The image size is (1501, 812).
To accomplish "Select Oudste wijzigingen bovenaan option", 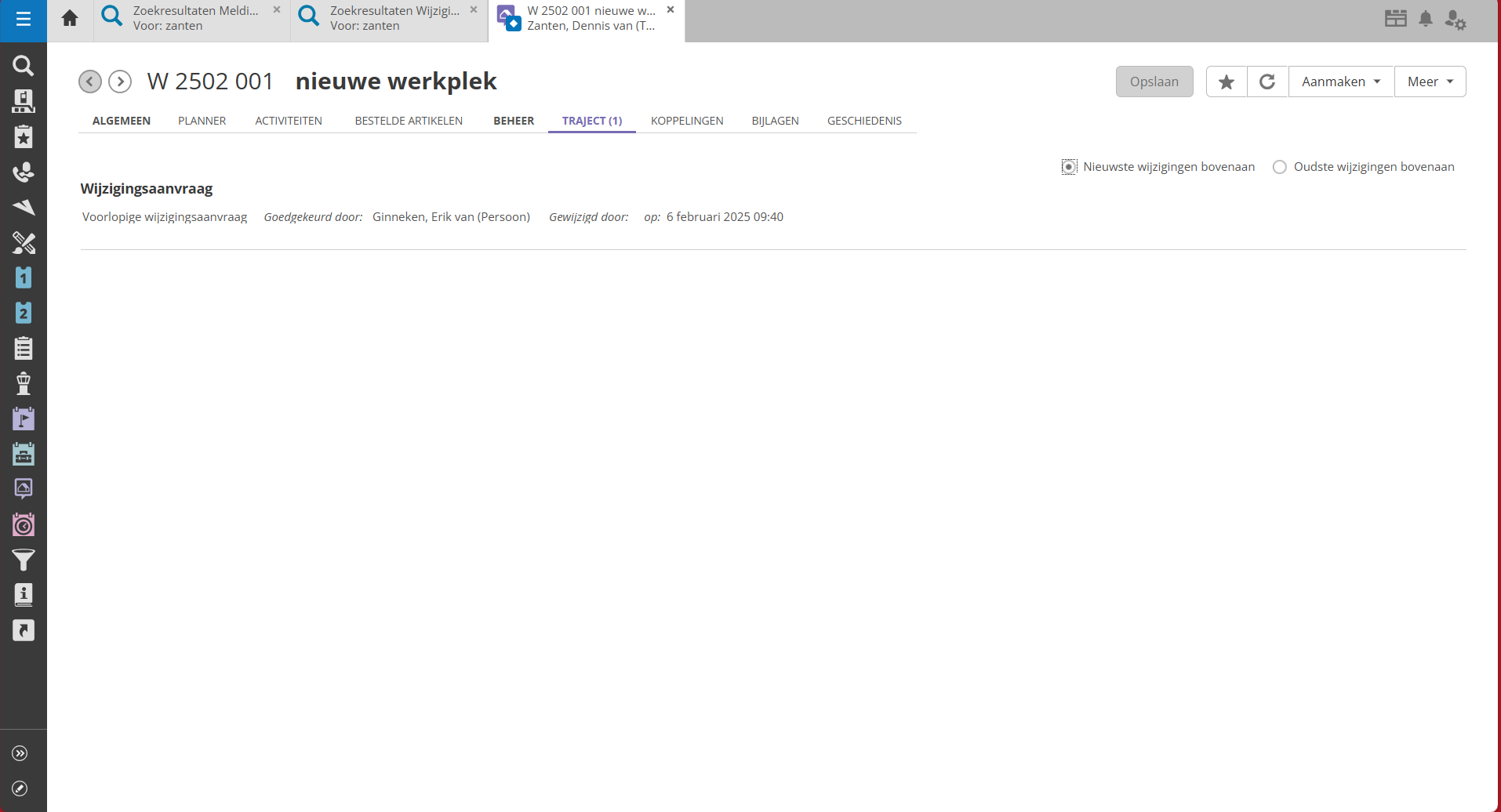I will pyautogui.click(x=1280, y=167).
